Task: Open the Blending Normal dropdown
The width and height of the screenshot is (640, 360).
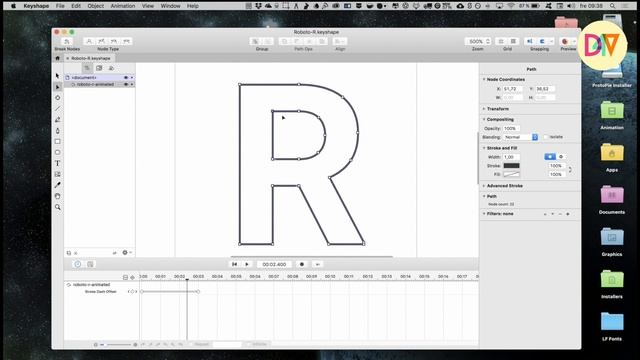Action: click(520, 137)
